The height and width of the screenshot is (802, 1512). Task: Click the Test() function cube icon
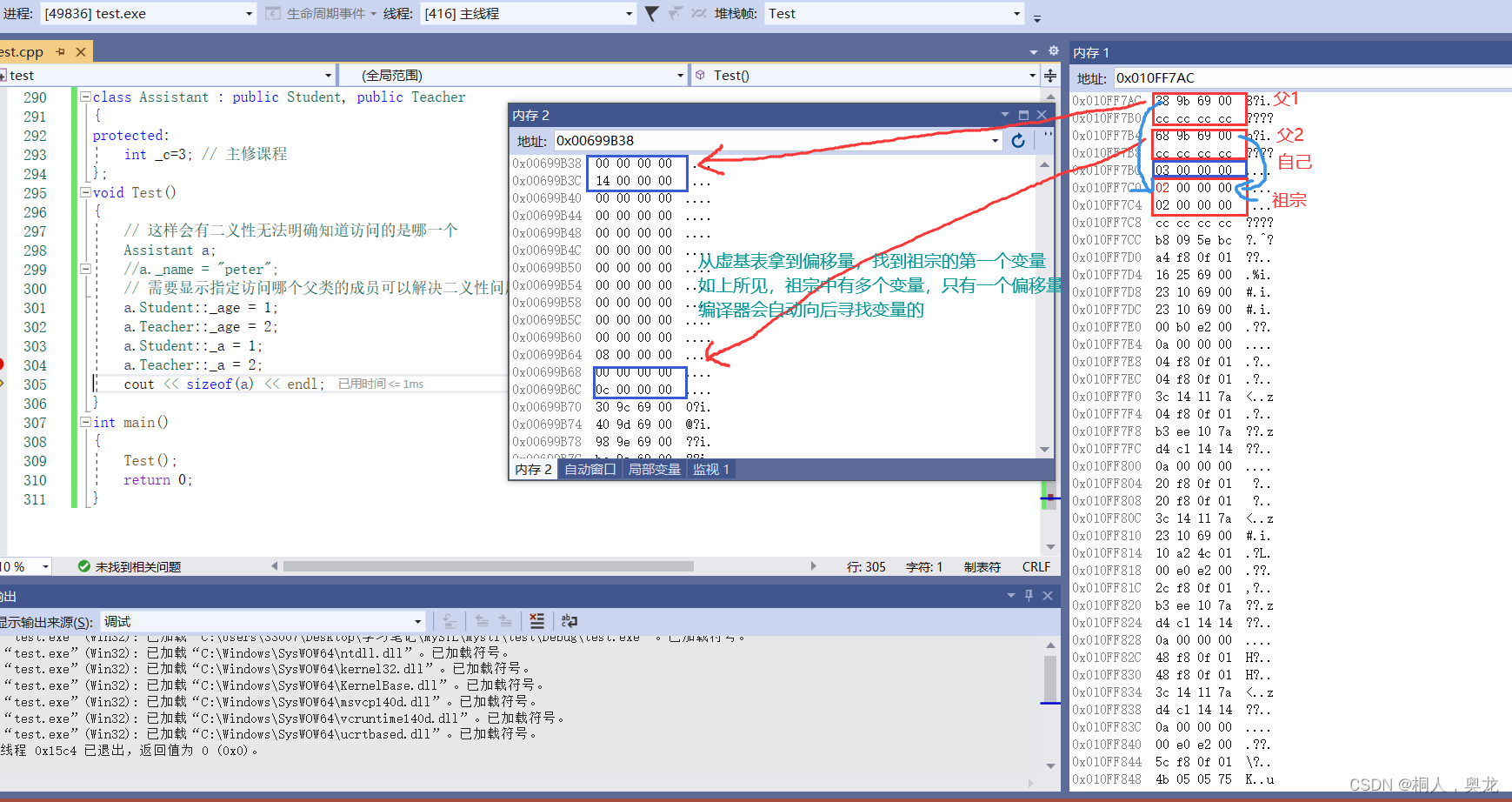point(701,76)
